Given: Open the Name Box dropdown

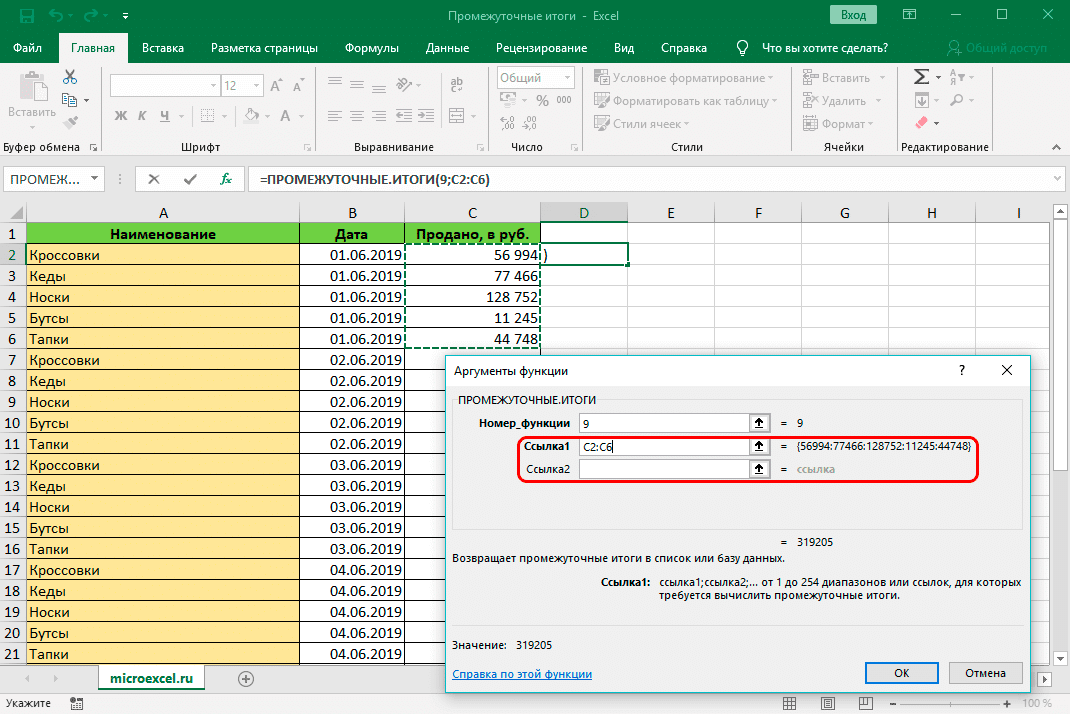Looking at the screenshot, I should pos(94,179).
